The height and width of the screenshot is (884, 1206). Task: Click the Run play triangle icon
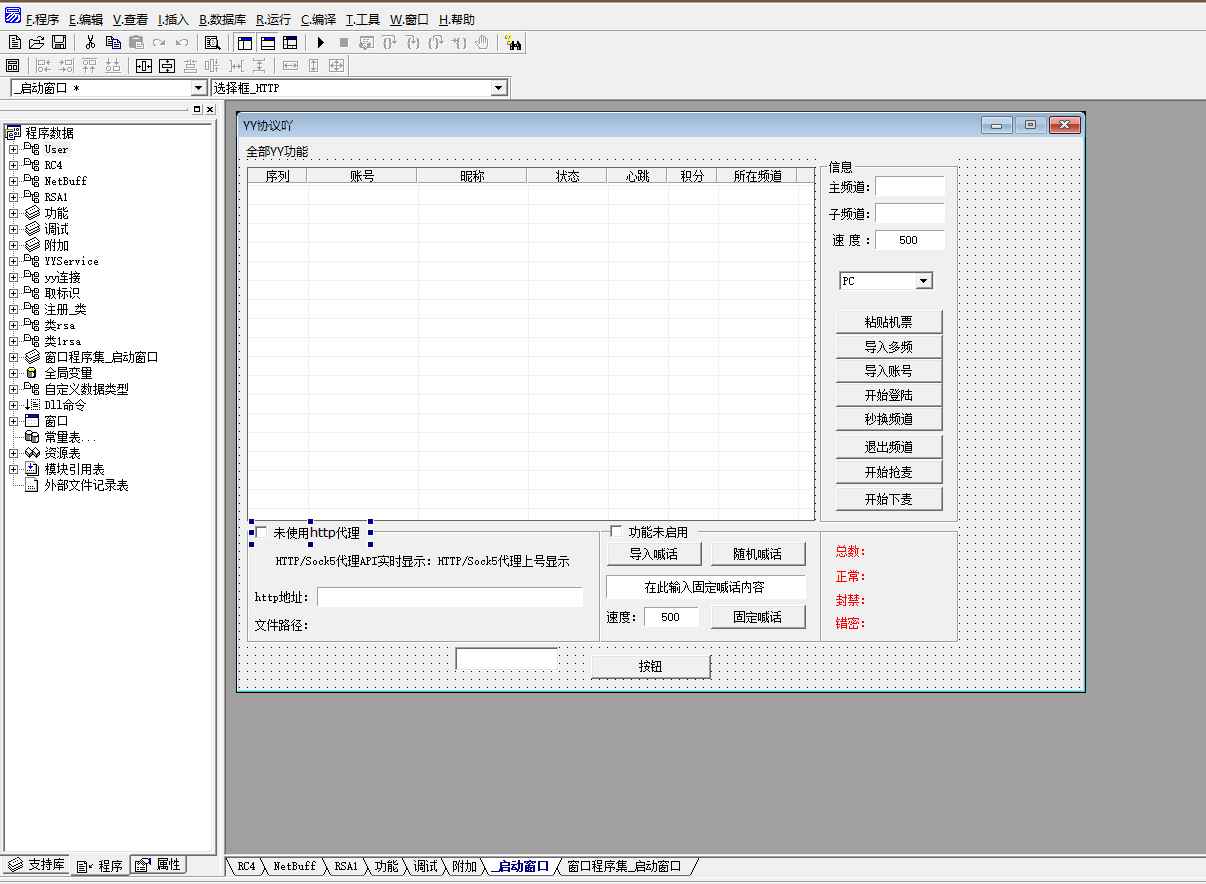click(x=321, y=42)
